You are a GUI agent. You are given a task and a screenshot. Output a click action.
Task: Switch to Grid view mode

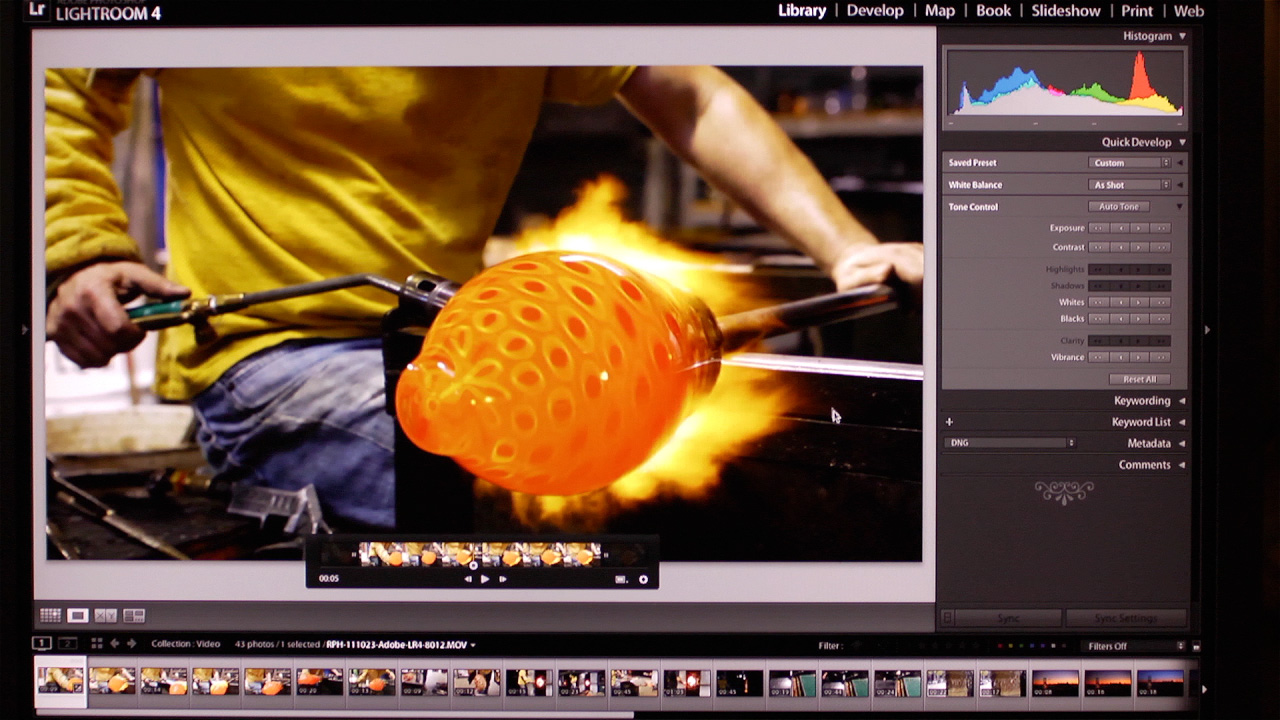click(x=50, y=615)
